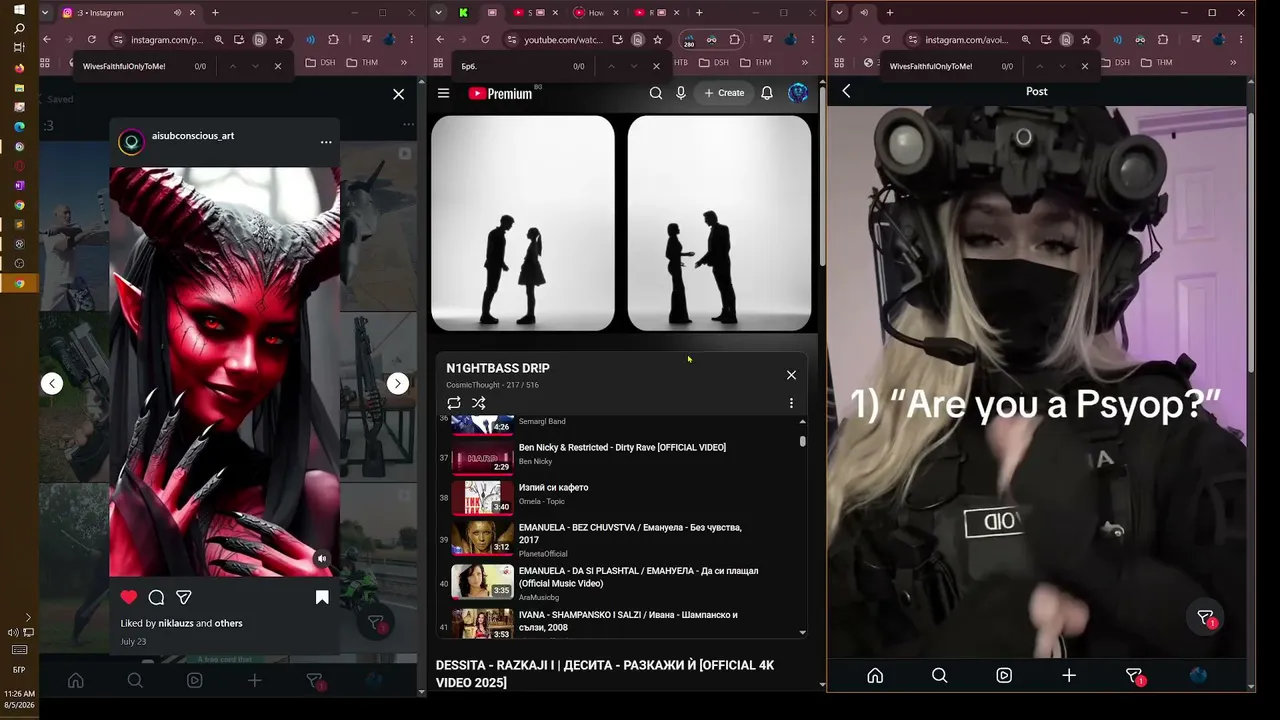Open Instagram messages in the bottom navigation bar
The width and height of the screenshot is (1280, 720).
coord(1134,676)
